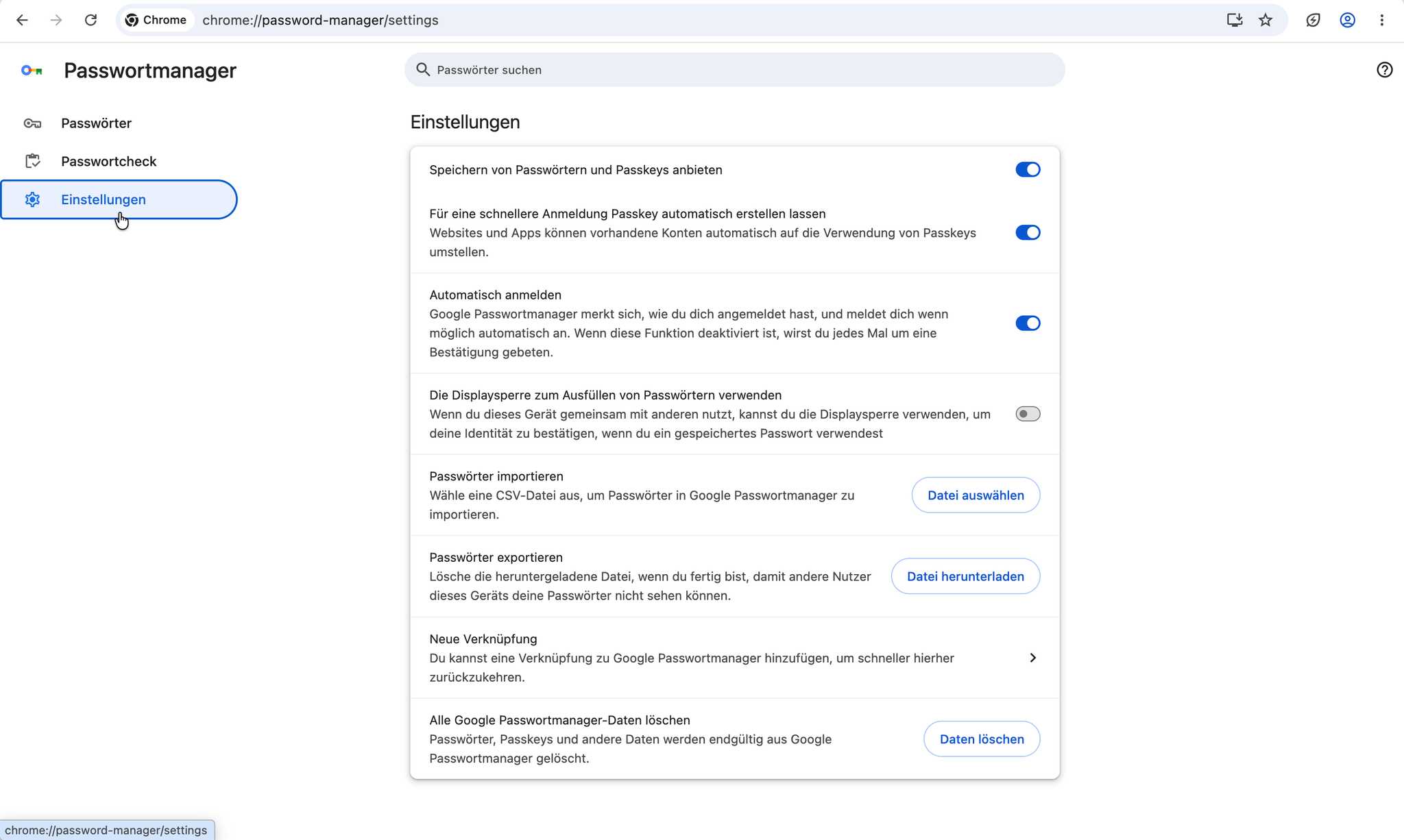Click the Chrome site info chip
This screenshot has height=840, width=1404.
[x=156, y=20]
